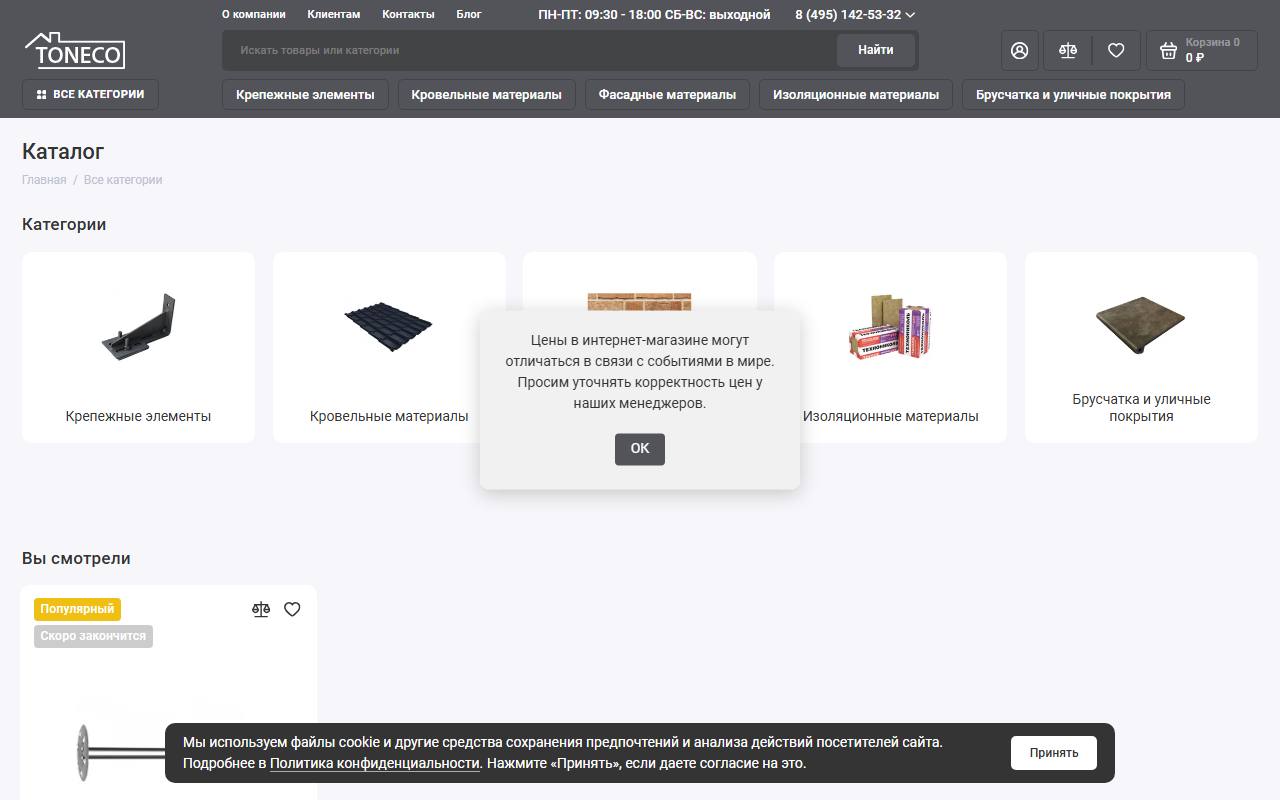Select Изоляционные материалы in the nav bar
Image resolution: width=1280 pixels, height=800 pixels.
point(856,95)
